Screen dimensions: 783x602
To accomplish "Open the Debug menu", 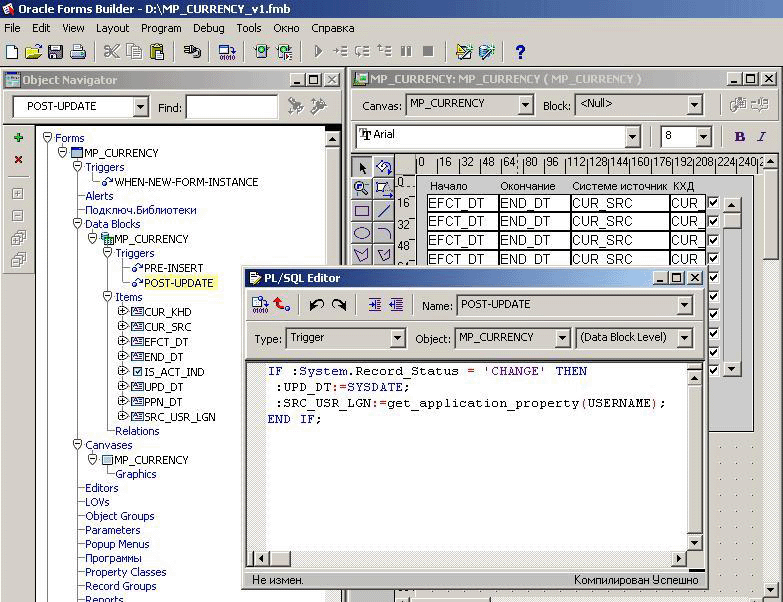I will click(x=209, y=28).
